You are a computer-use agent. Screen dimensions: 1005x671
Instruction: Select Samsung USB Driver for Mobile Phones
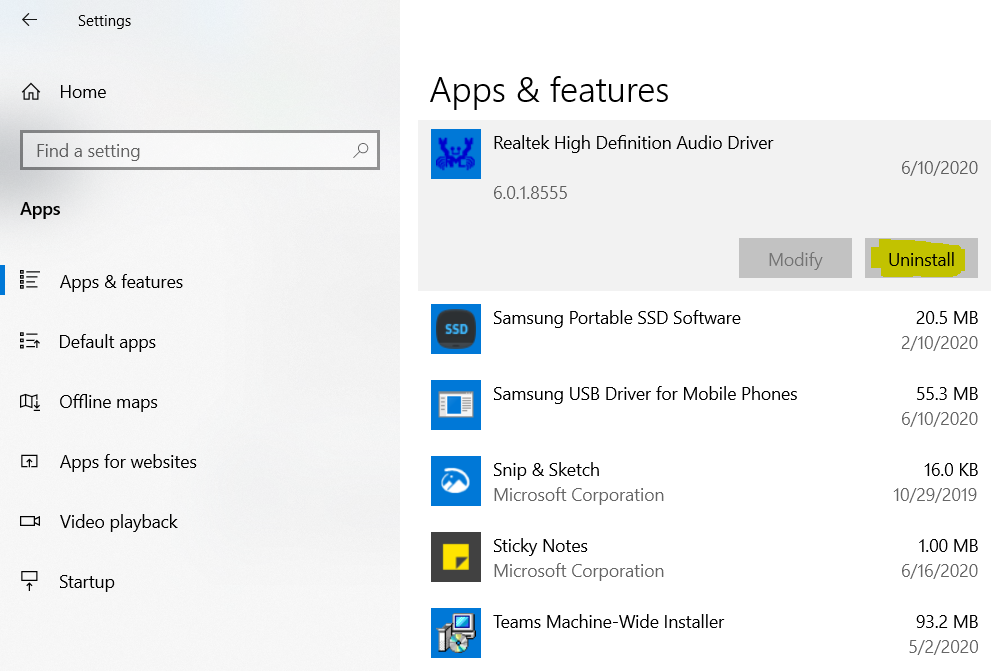click(704, 405)
